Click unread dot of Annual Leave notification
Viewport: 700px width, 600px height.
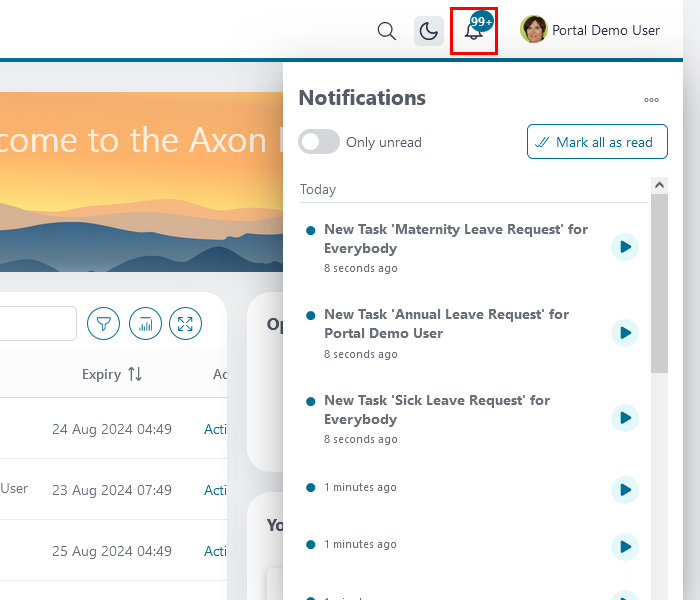311,316
